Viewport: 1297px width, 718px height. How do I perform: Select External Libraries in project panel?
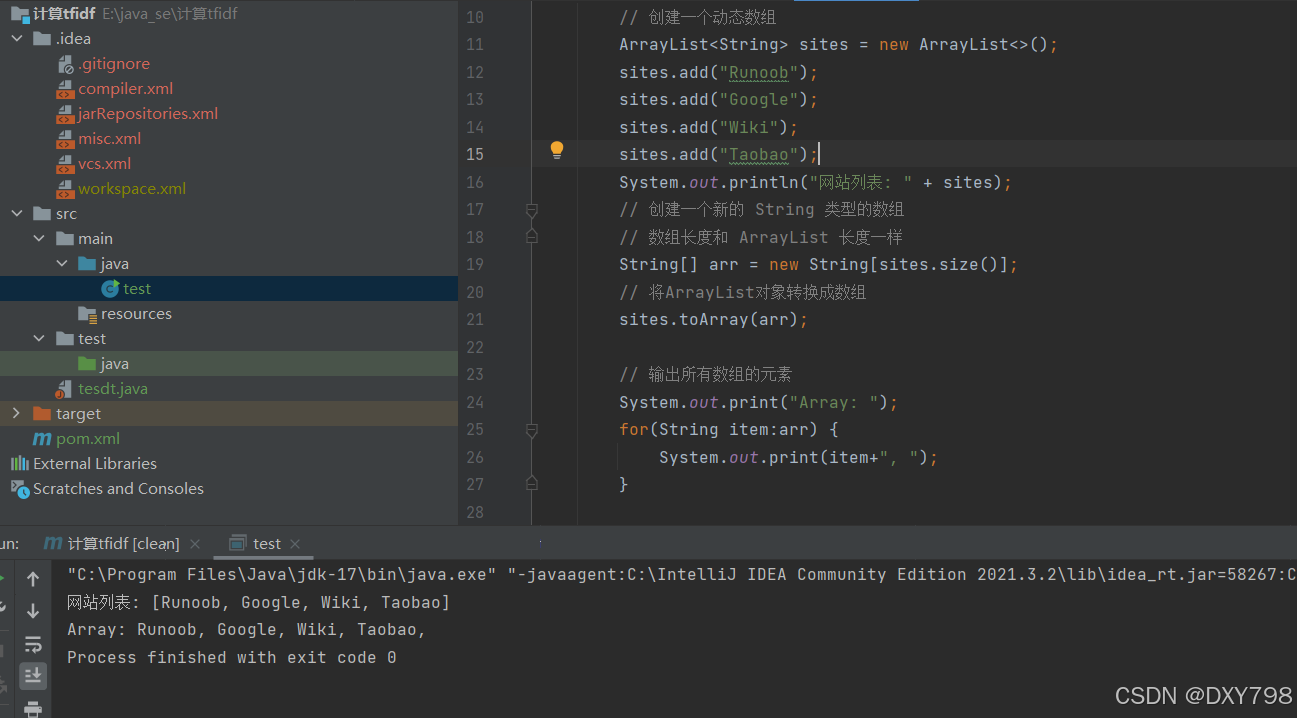coord(92,463)
